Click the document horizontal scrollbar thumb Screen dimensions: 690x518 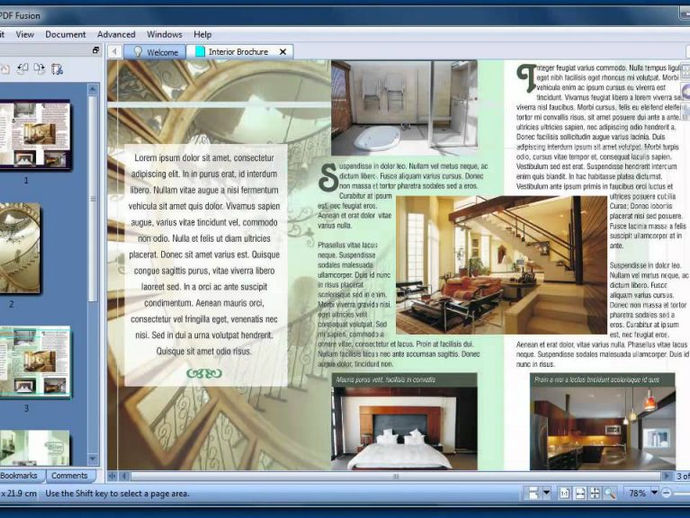pos(396,476)
